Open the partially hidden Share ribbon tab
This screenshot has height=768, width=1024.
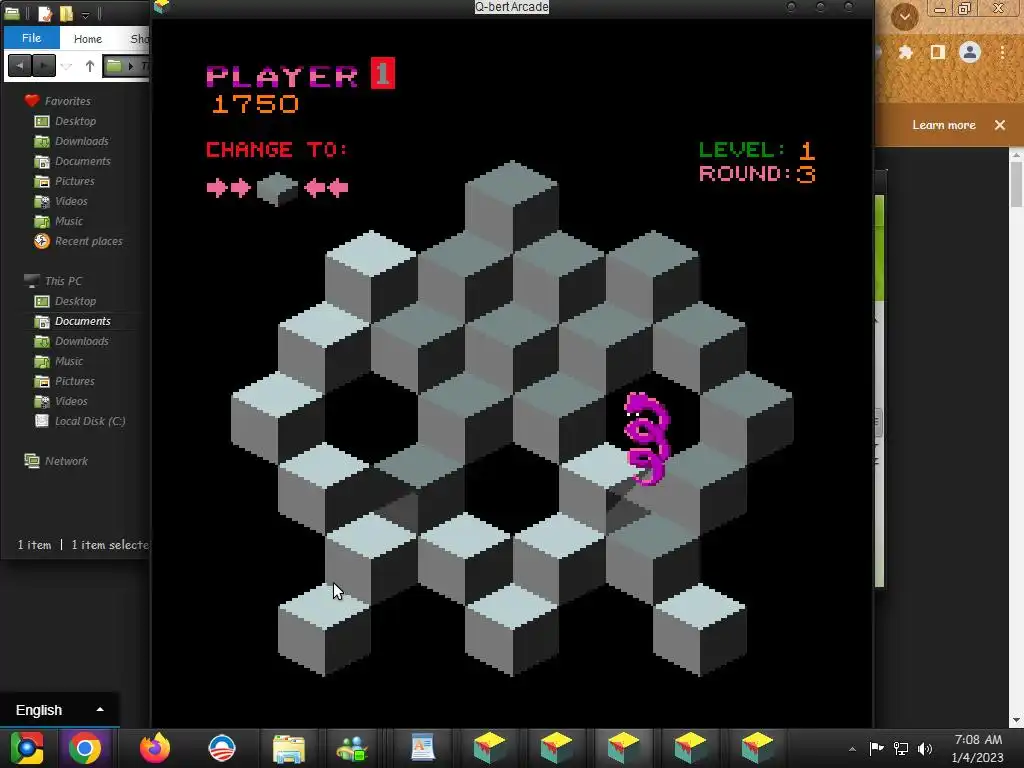click(140, 39)
